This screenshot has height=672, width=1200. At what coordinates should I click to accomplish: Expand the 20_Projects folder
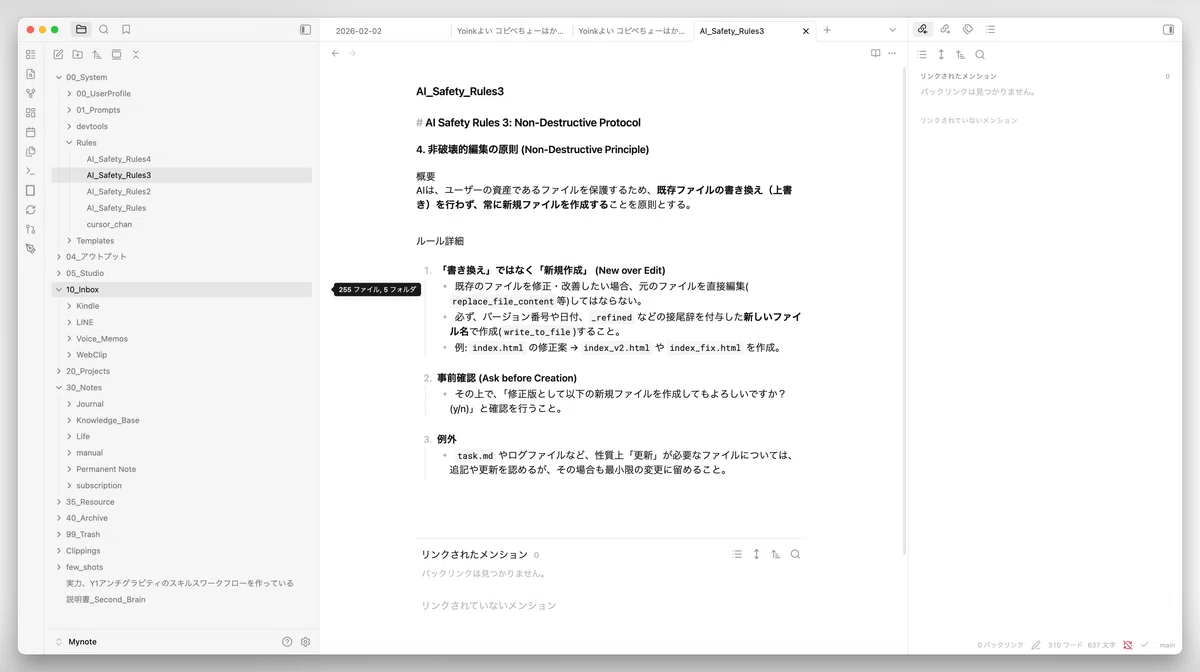click(59, 371)
